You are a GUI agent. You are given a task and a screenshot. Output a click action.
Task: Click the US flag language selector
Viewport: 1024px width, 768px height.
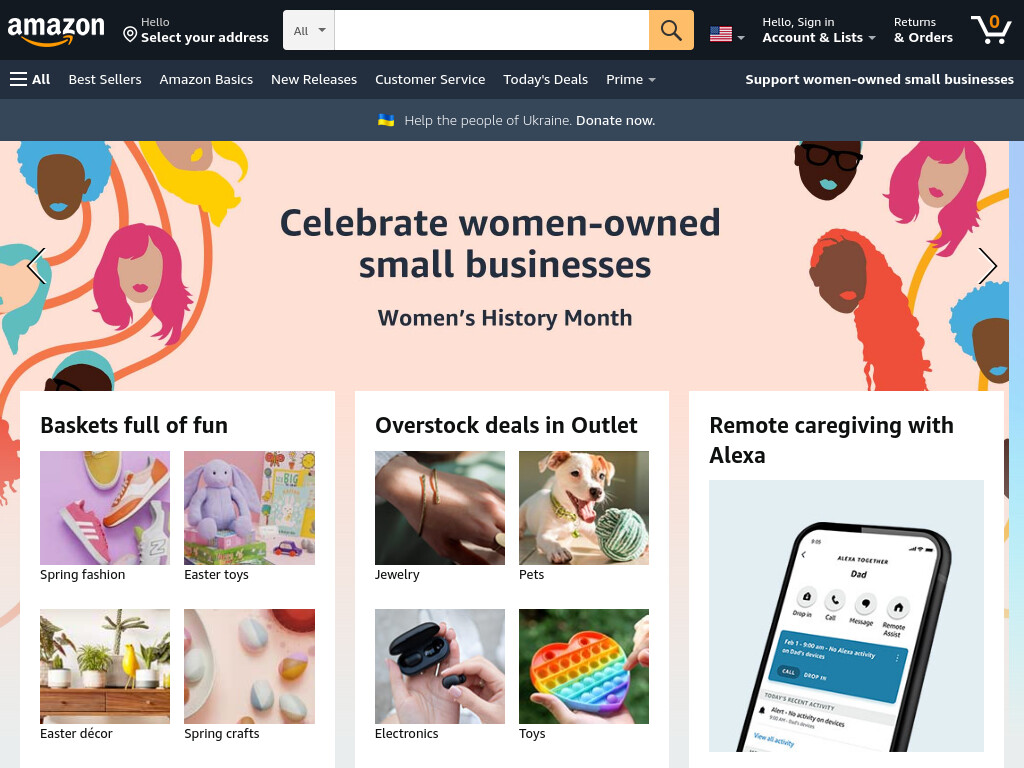(727, 34)
